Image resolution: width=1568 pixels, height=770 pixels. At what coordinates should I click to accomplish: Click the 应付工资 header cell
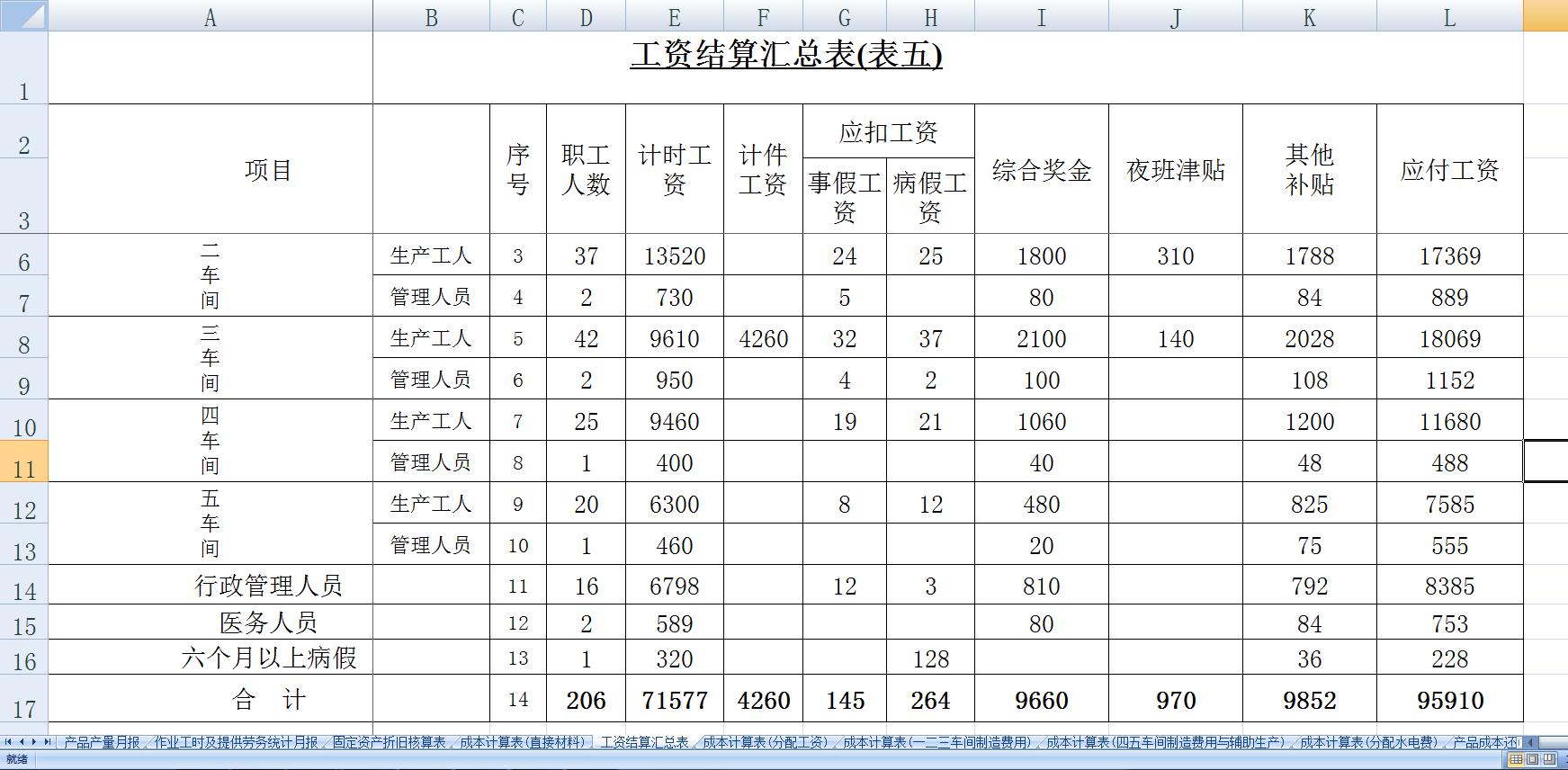[1449, 169]
